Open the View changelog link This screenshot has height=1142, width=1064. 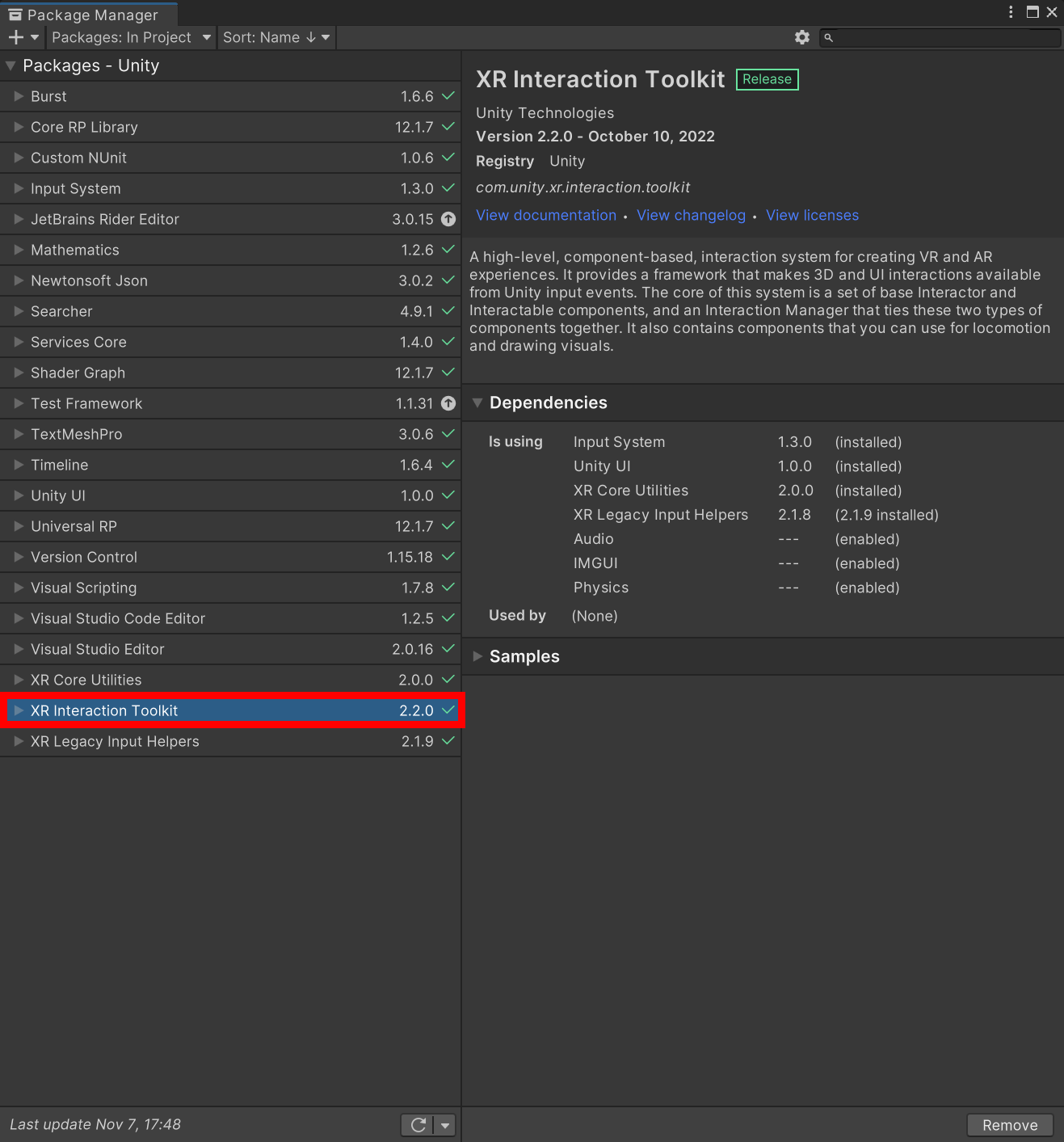point(691,215)
